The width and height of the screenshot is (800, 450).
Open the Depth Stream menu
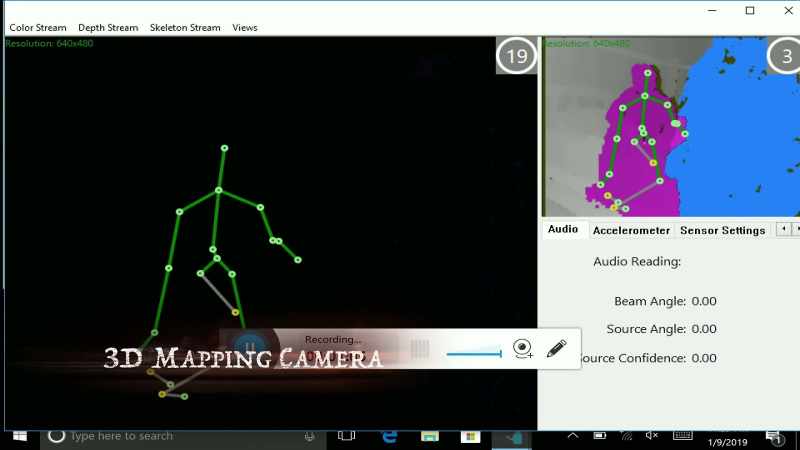[108, 28]
